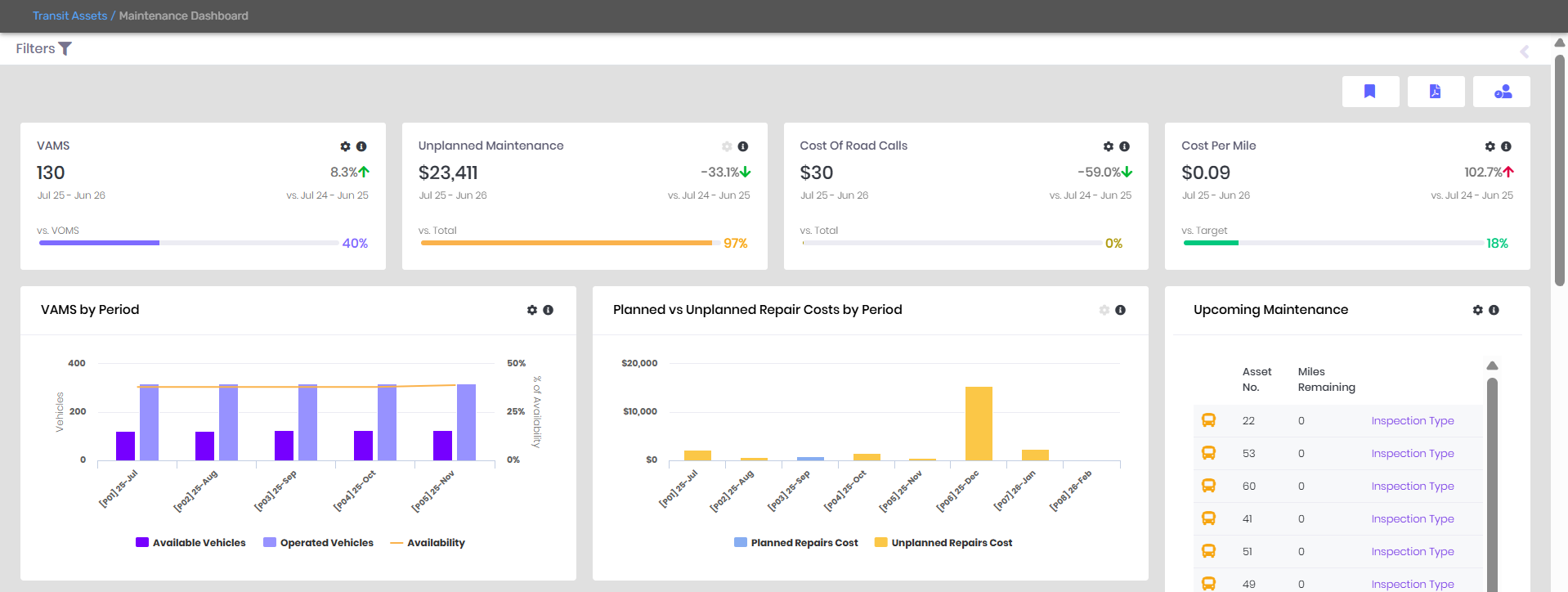Show info for Unplanned Maintenance card
1568x592 pixels.
pyautogui.click(x=742, y=146)
